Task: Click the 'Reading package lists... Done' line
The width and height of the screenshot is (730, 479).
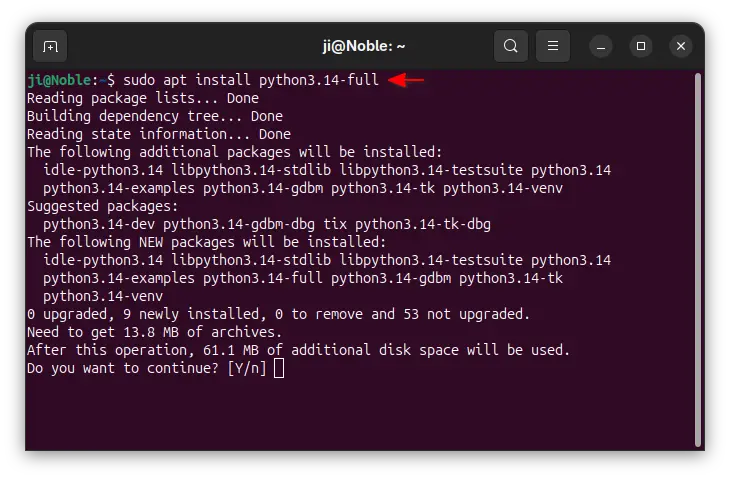Action: coord(143,98)
